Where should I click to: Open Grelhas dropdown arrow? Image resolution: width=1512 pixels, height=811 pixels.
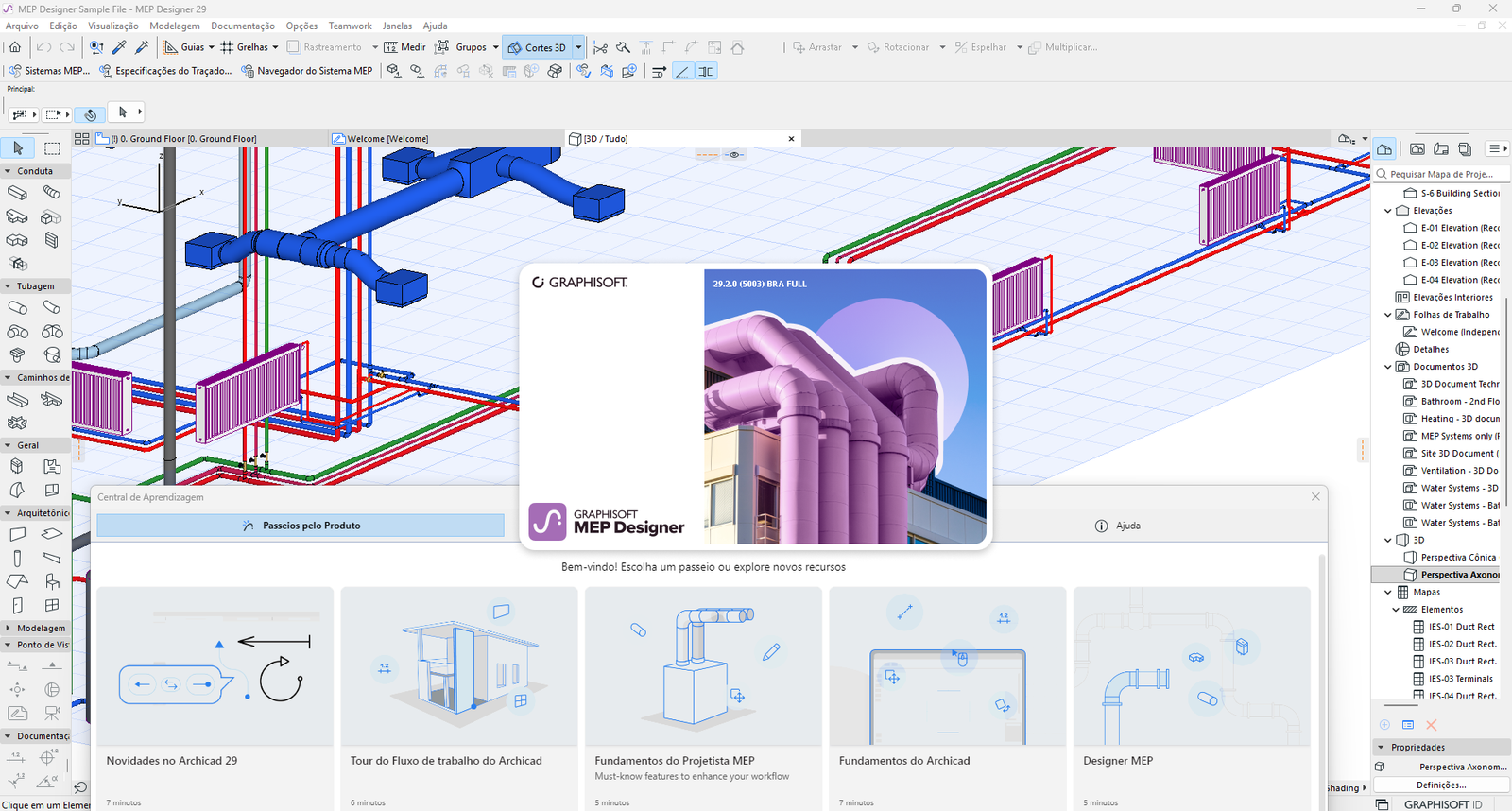click(x=275, y=47)
